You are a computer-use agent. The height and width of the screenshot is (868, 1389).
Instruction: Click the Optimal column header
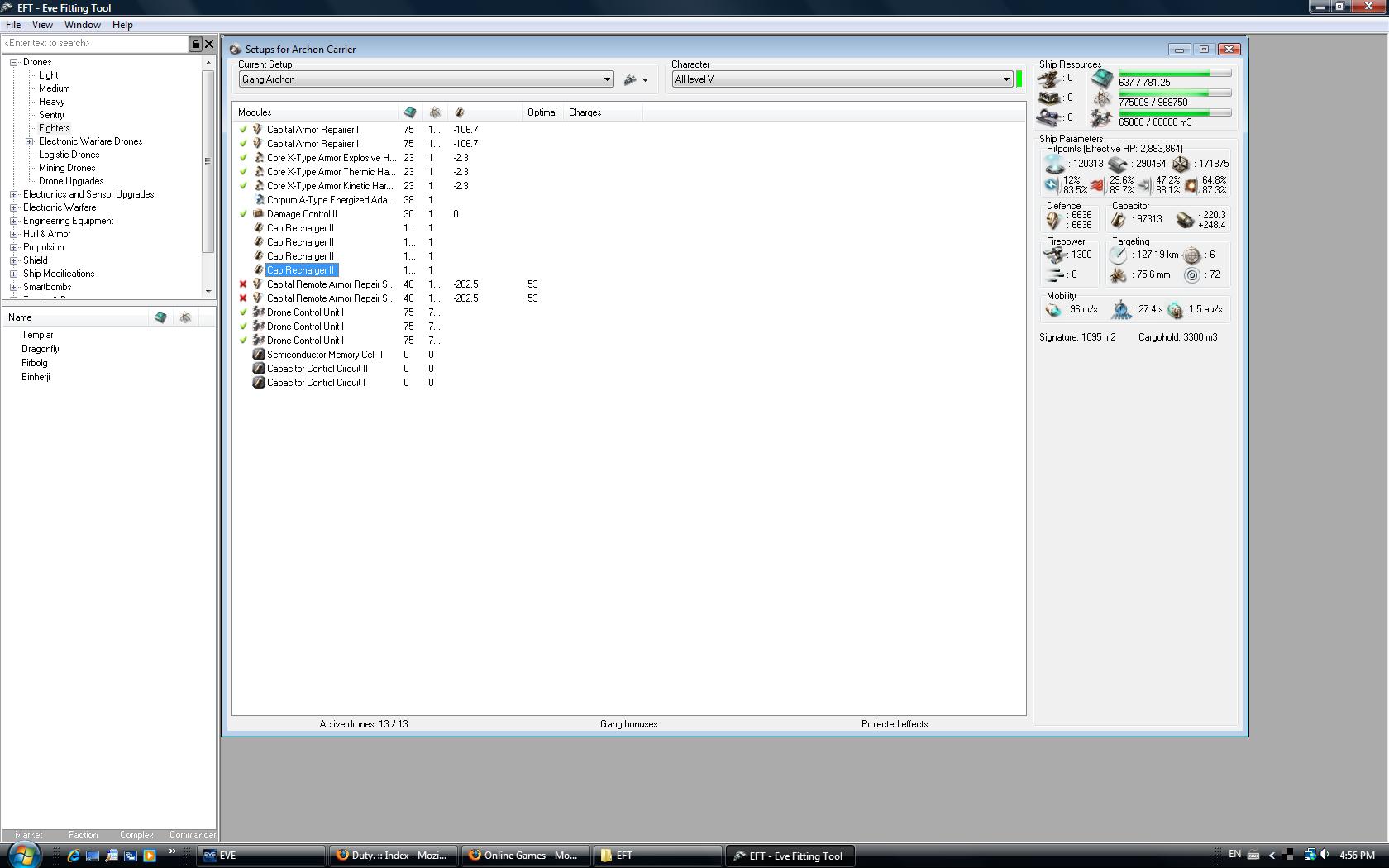click(x=542, y=112)
